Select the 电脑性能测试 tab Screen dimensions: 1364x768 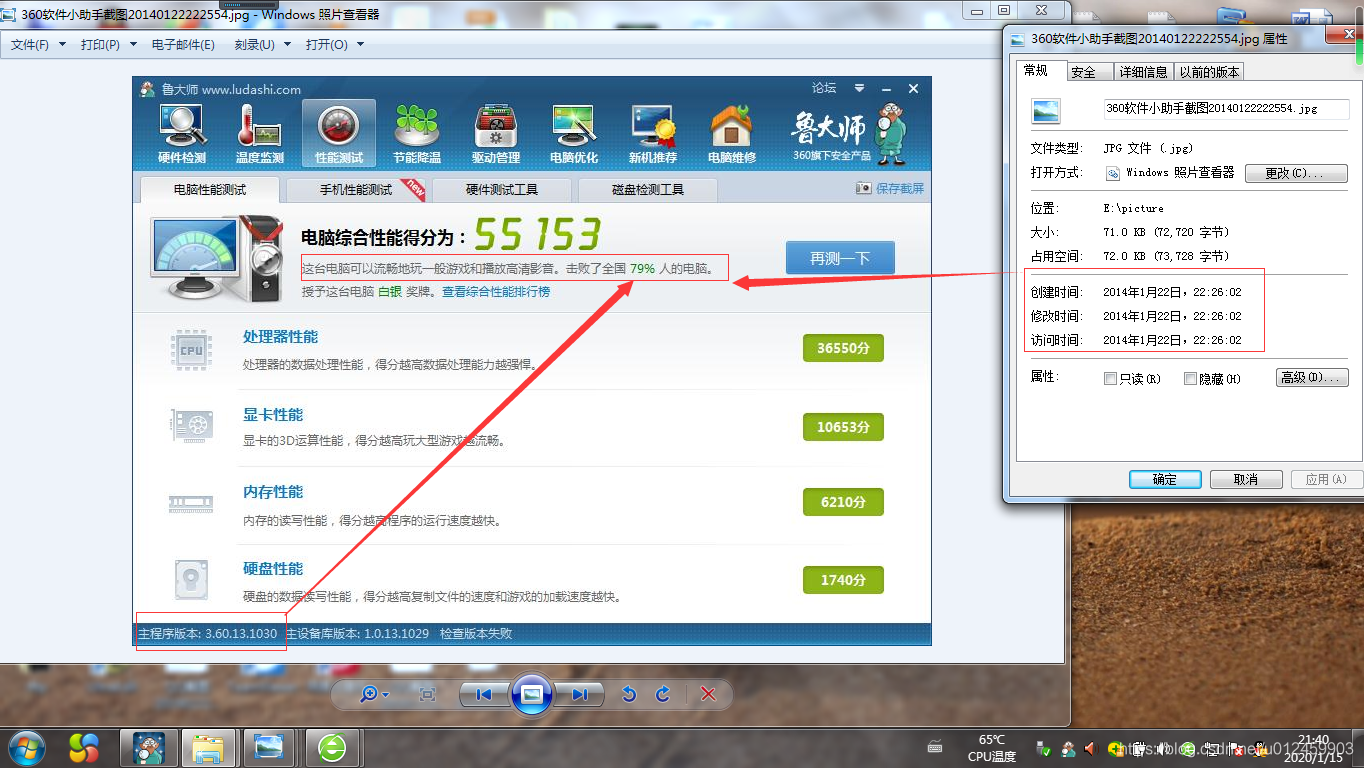[210, 189]
